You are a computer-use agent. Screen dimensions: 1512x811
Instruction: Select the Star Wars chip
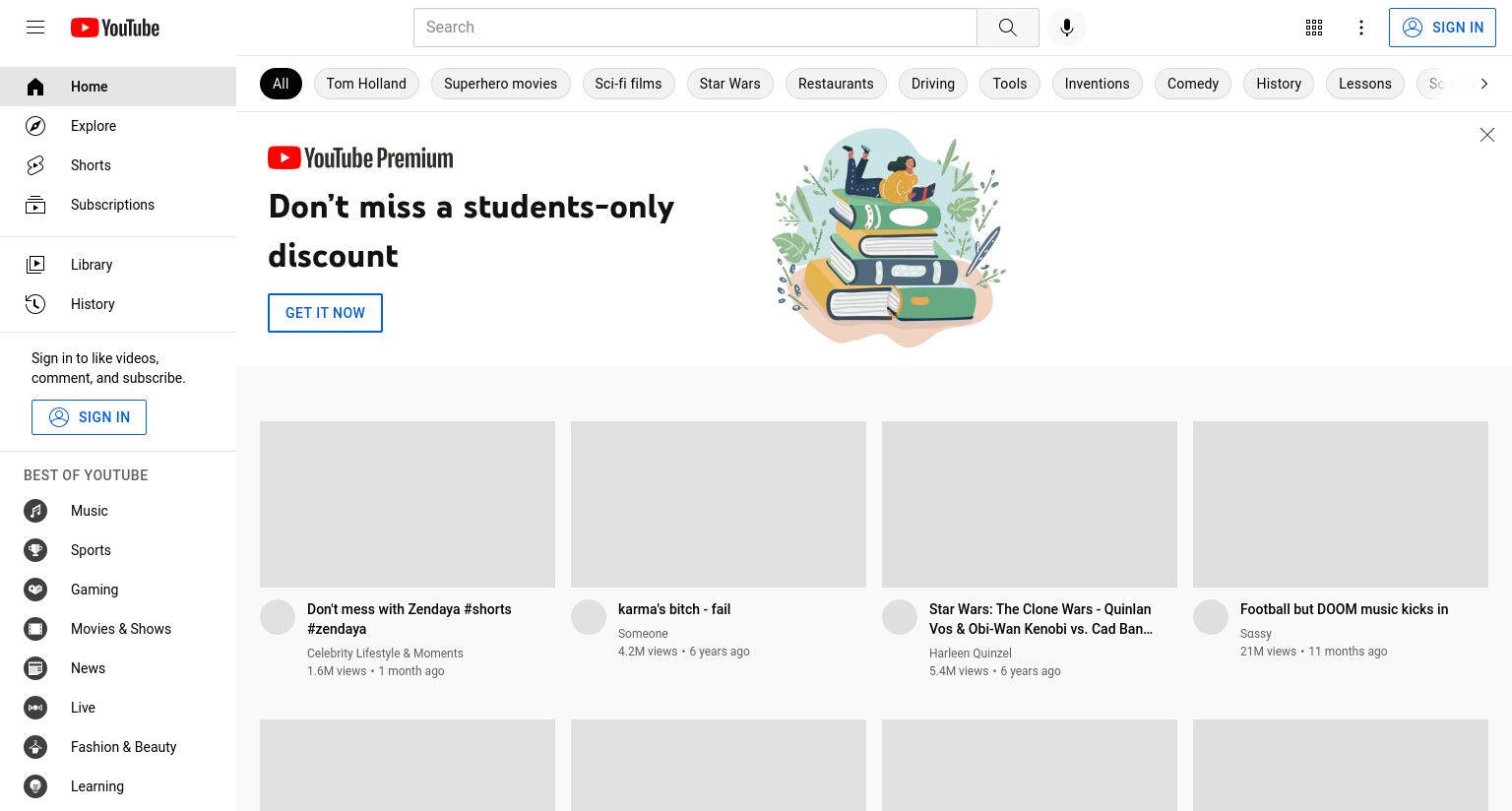pos(730,84)
